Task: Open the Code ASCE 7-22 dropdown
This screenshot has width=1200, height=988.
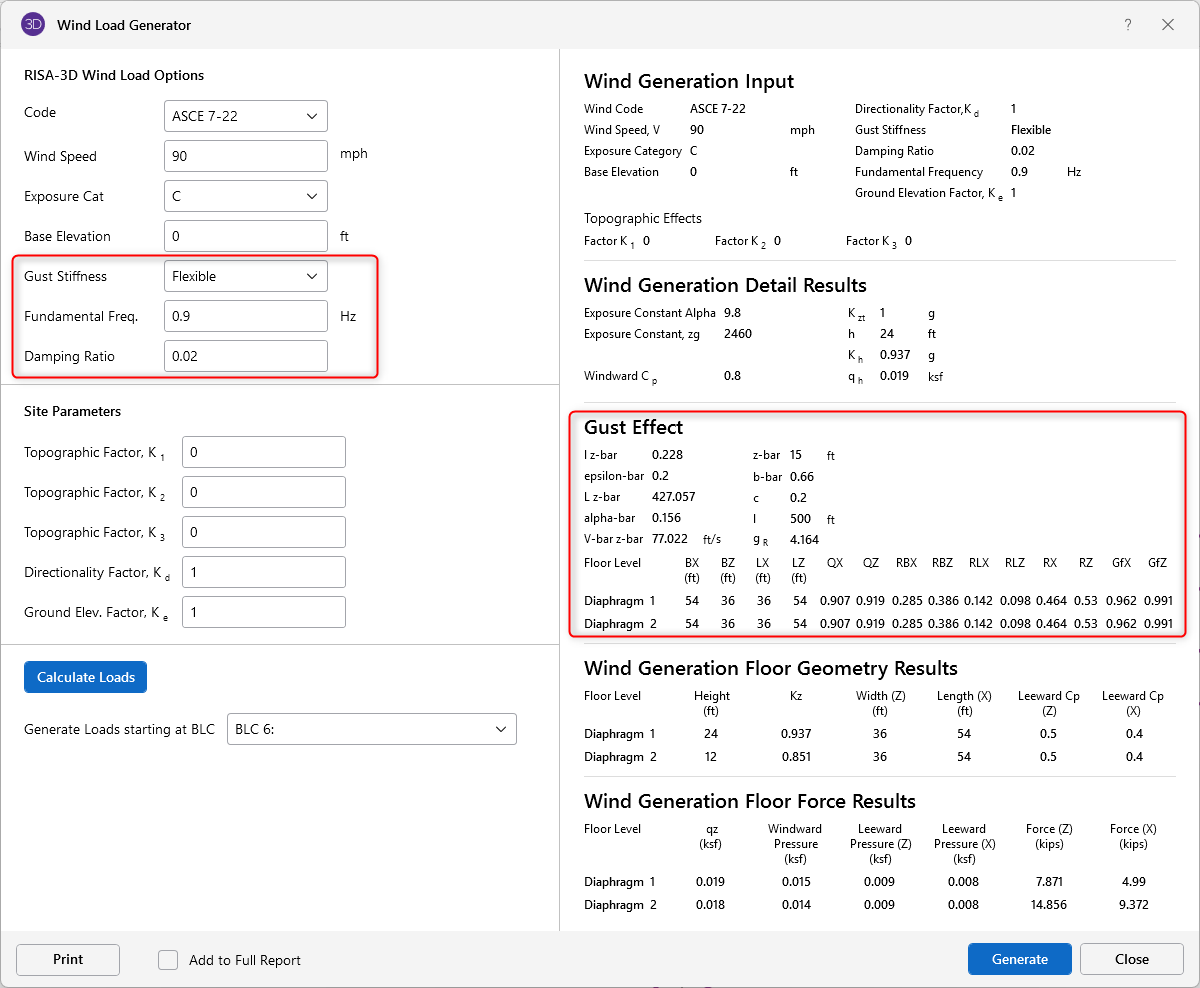Action: pyautogui.click(x=245, y=116)
